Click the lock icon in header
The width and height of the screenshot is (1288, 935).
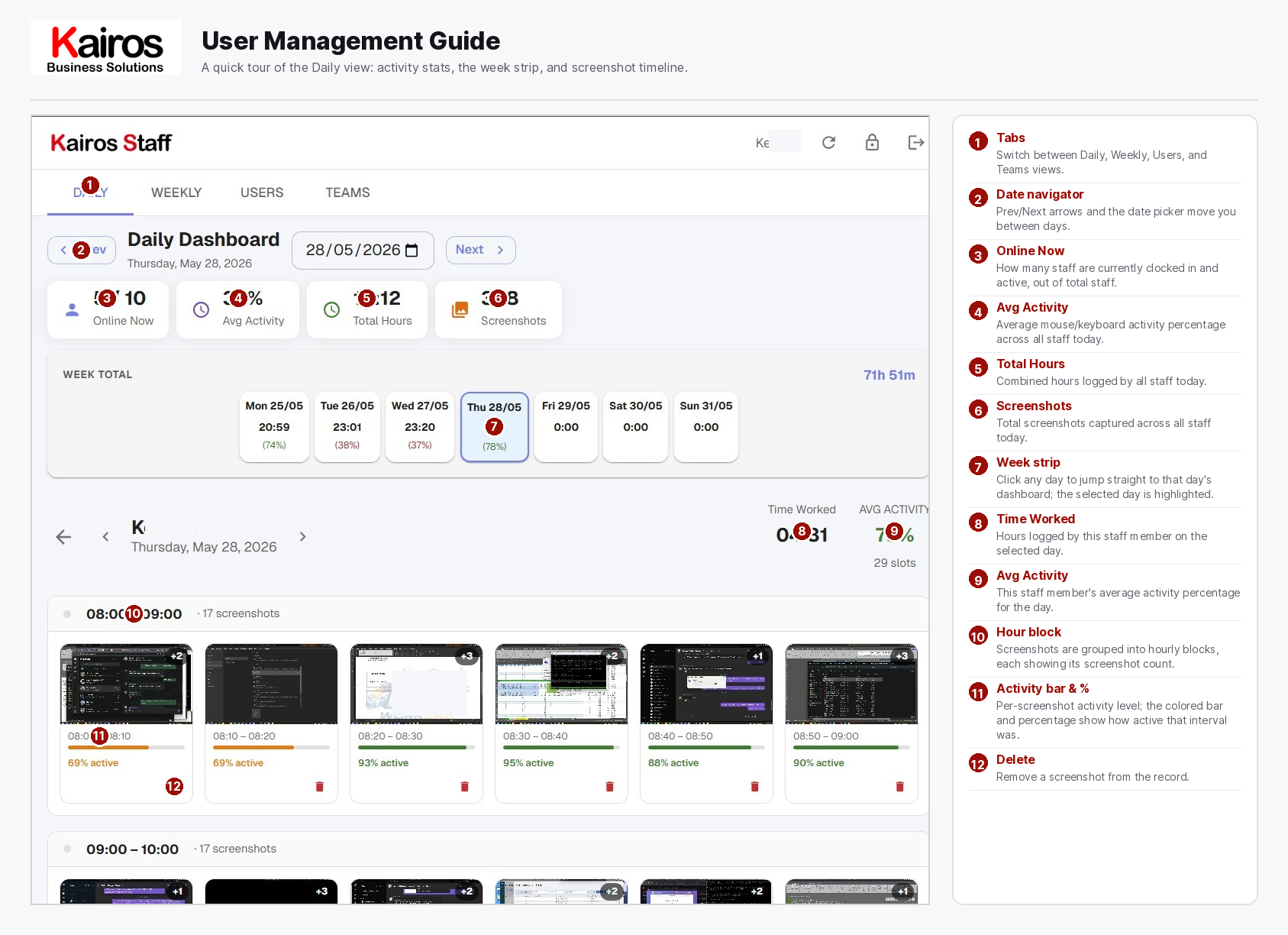tap(872, 143)
